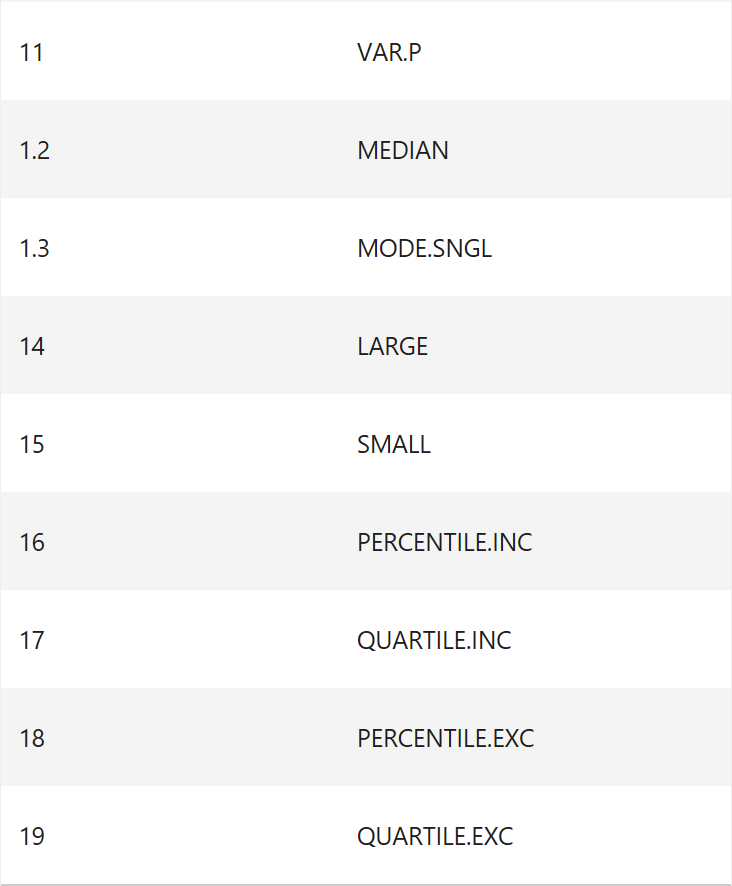Click the MODE.SNGL table entry
The width and height of the screenshot is (732, 886).
pyautogui.click(x=424, y=248)
